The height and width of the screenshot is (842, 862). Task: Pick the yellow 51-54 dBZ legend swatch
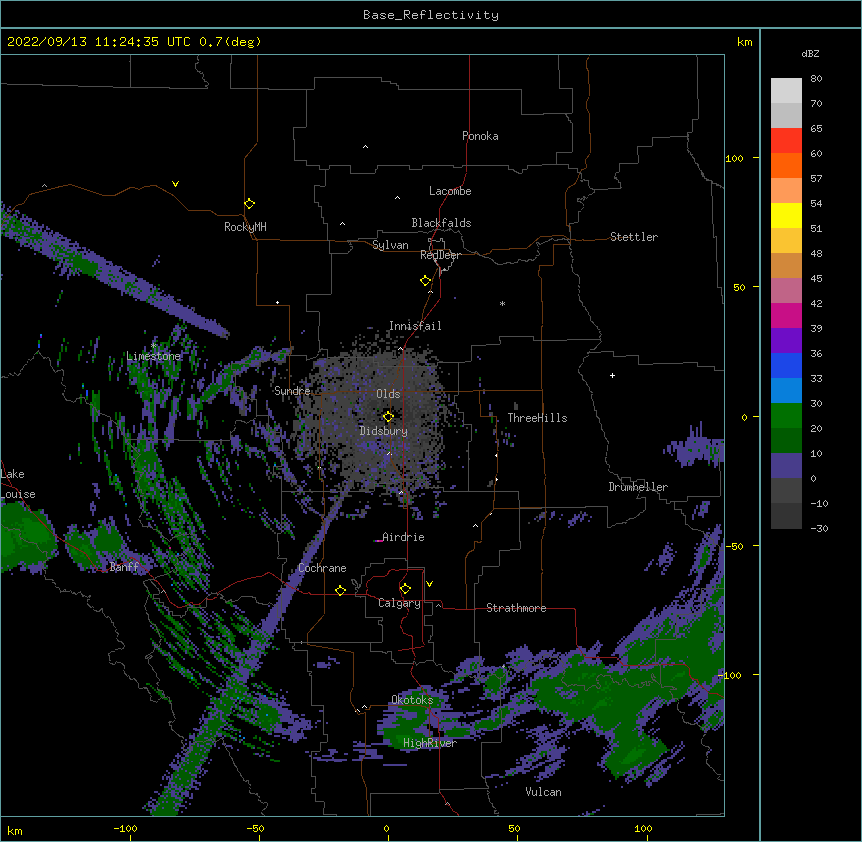(x=786, y=215)
